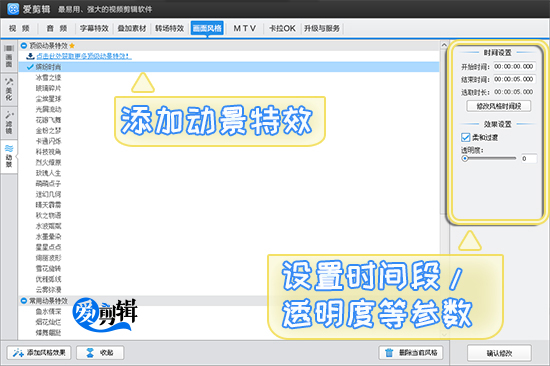Click the 结束时间 input field
The width and height of the screenshot is (550, 366).
[x=514, y=79]
